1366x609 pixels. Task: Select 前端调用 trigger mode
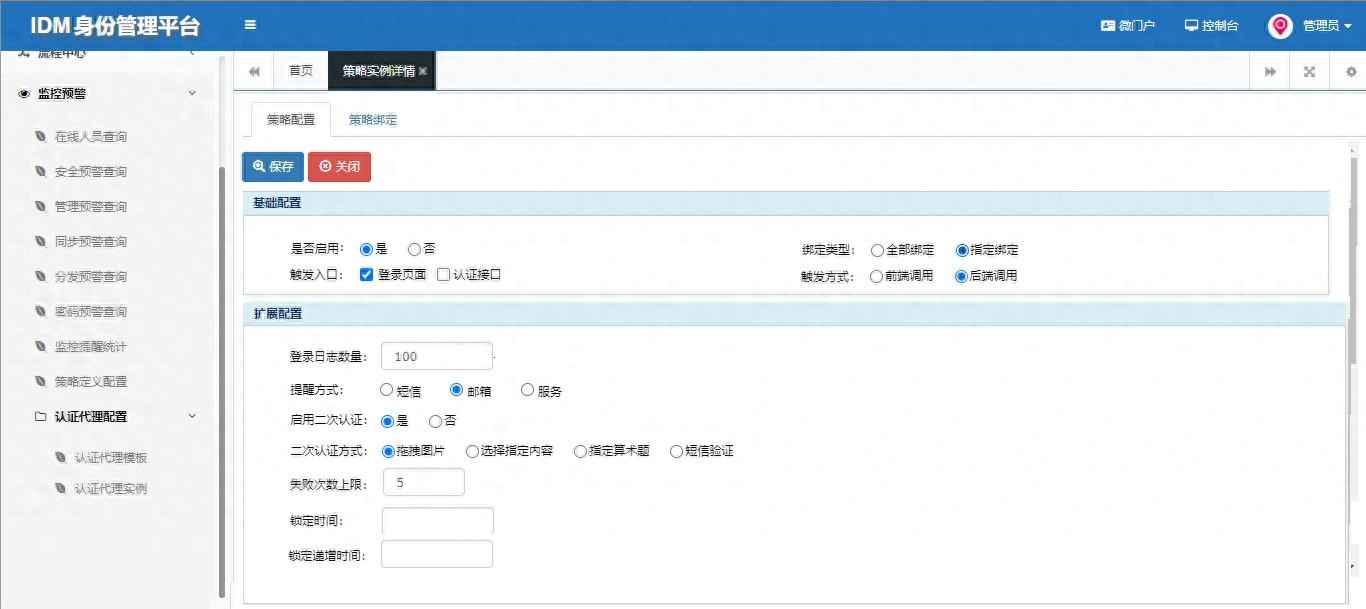[878, 276]
